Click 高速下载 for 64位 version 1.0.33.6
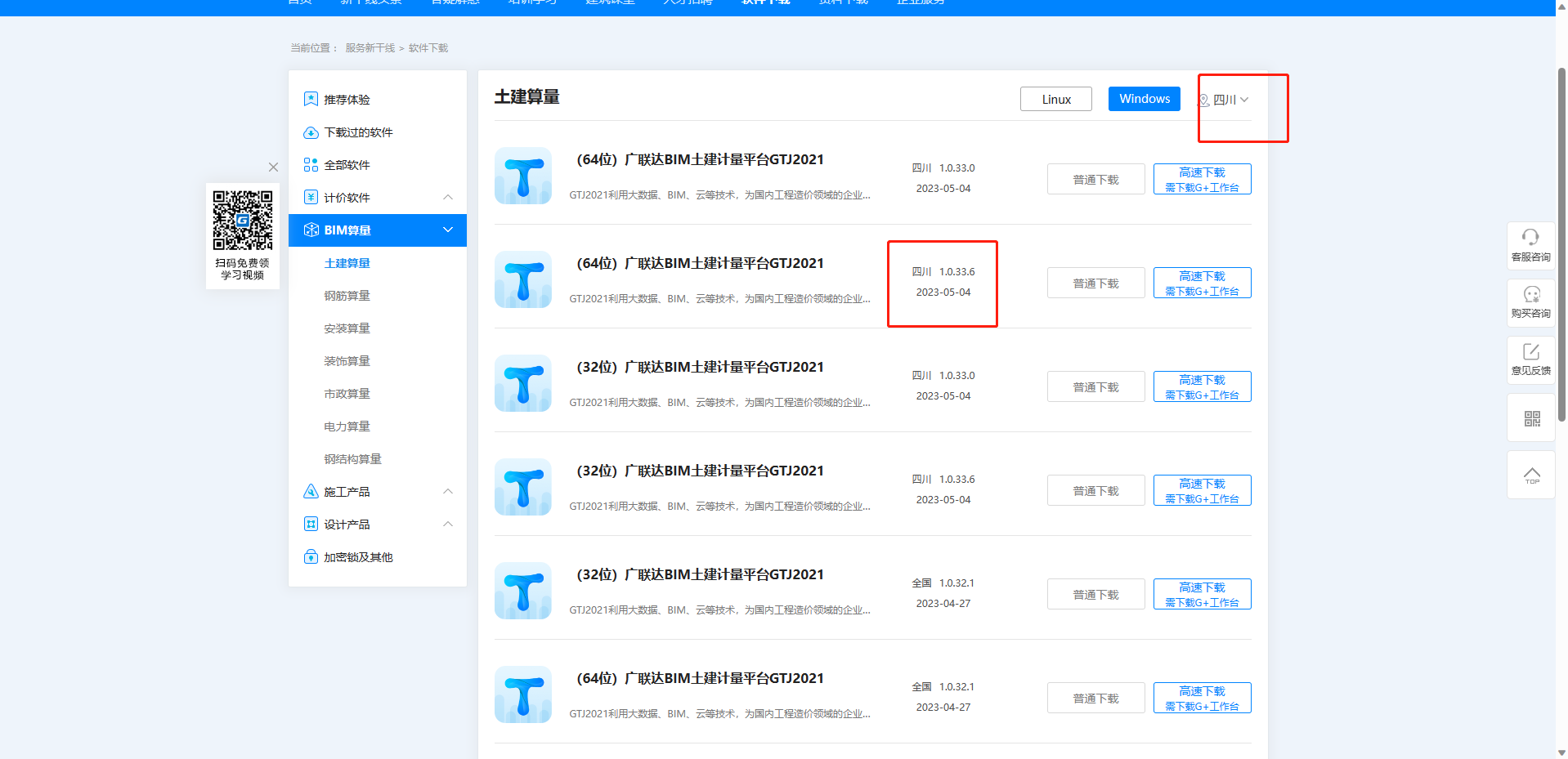This screenshot has height=759, width=1568. [1202, 283]
